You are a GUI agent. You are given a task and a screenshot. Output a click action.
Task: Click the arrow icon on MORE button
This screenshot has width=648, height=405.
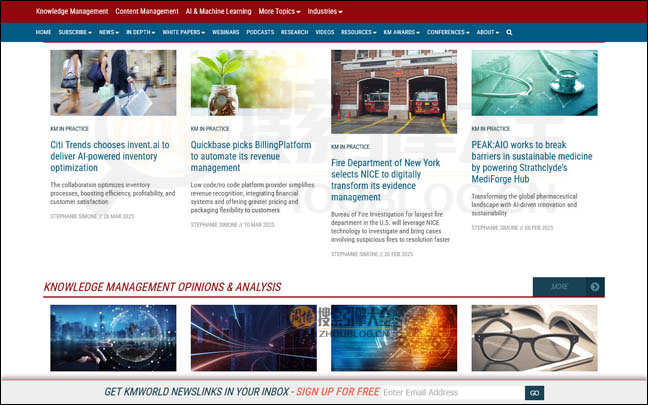tap(595, 286)
